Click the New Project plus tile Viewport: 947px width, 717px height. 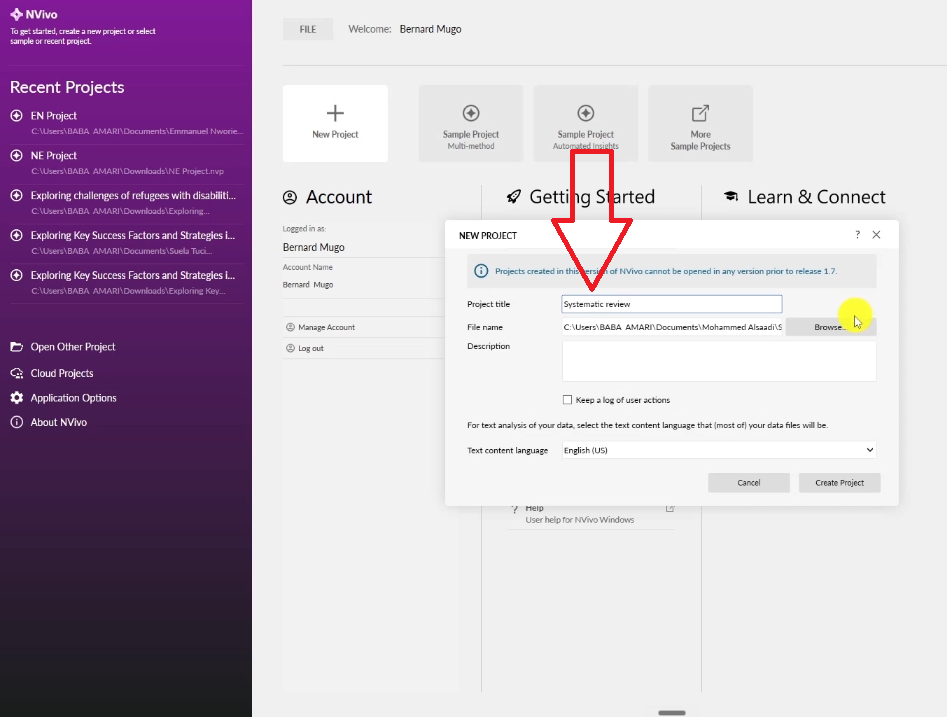[x=335, y=123]
